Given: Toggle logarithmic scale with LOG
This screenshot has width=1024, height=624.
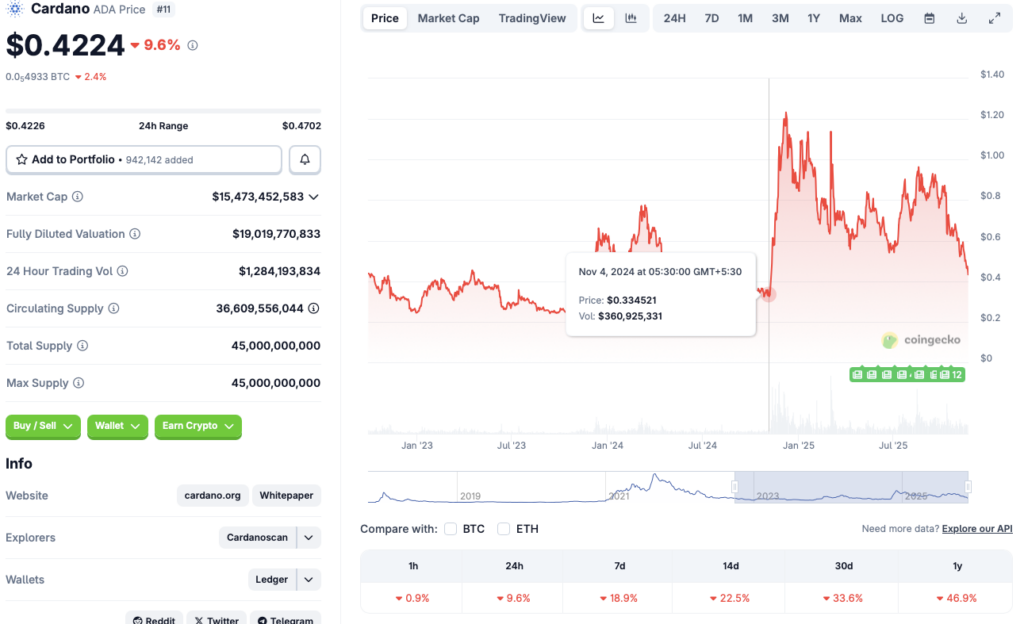Looking at the screenshot, I should point(891,17).
